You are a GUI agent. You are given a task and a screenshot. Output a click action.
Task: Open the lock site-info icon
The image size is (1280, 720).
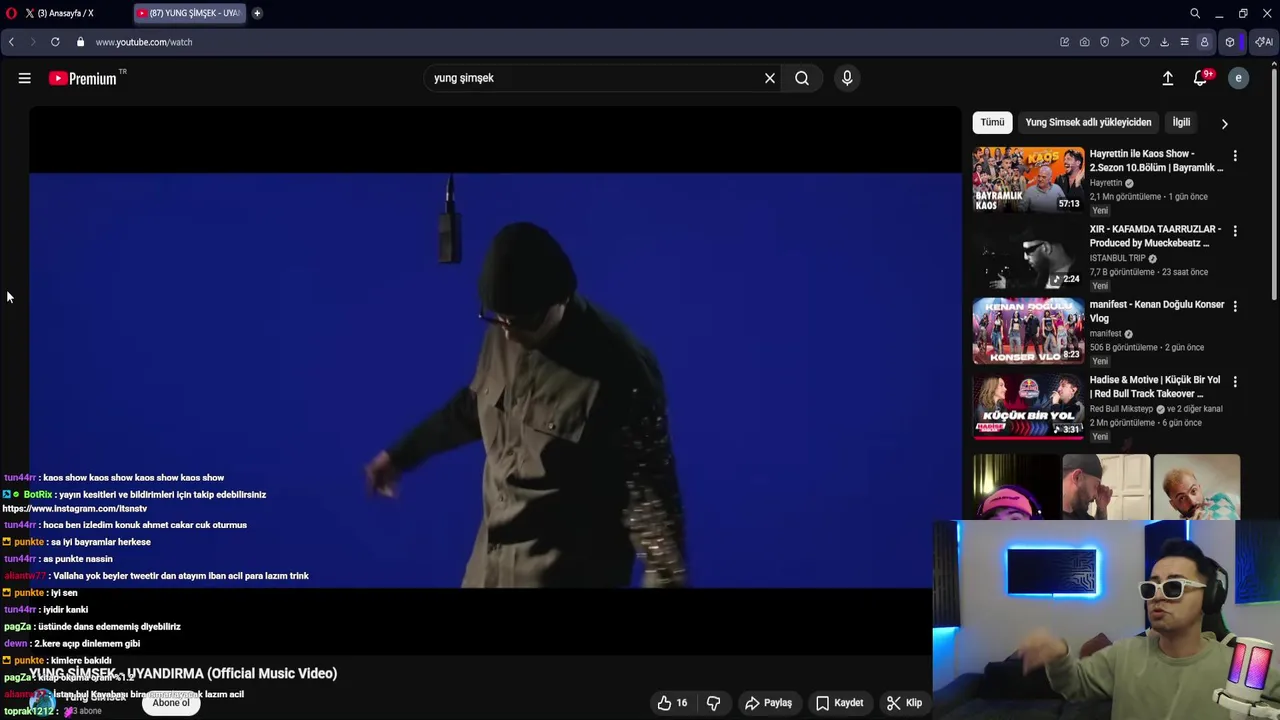tap(81, 42)
